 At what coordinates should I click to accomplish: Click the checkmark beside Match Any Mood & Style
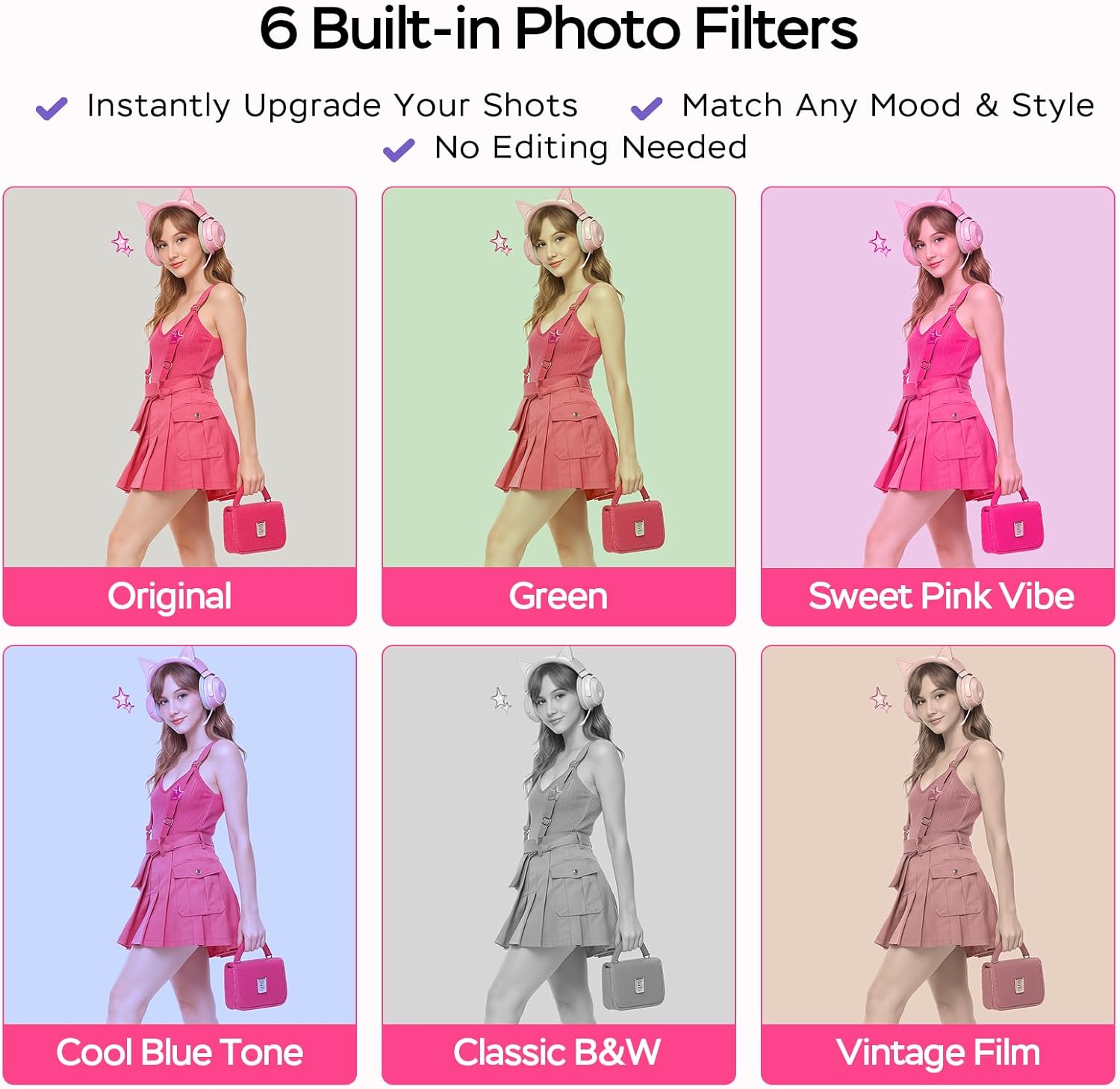(647, 108)
